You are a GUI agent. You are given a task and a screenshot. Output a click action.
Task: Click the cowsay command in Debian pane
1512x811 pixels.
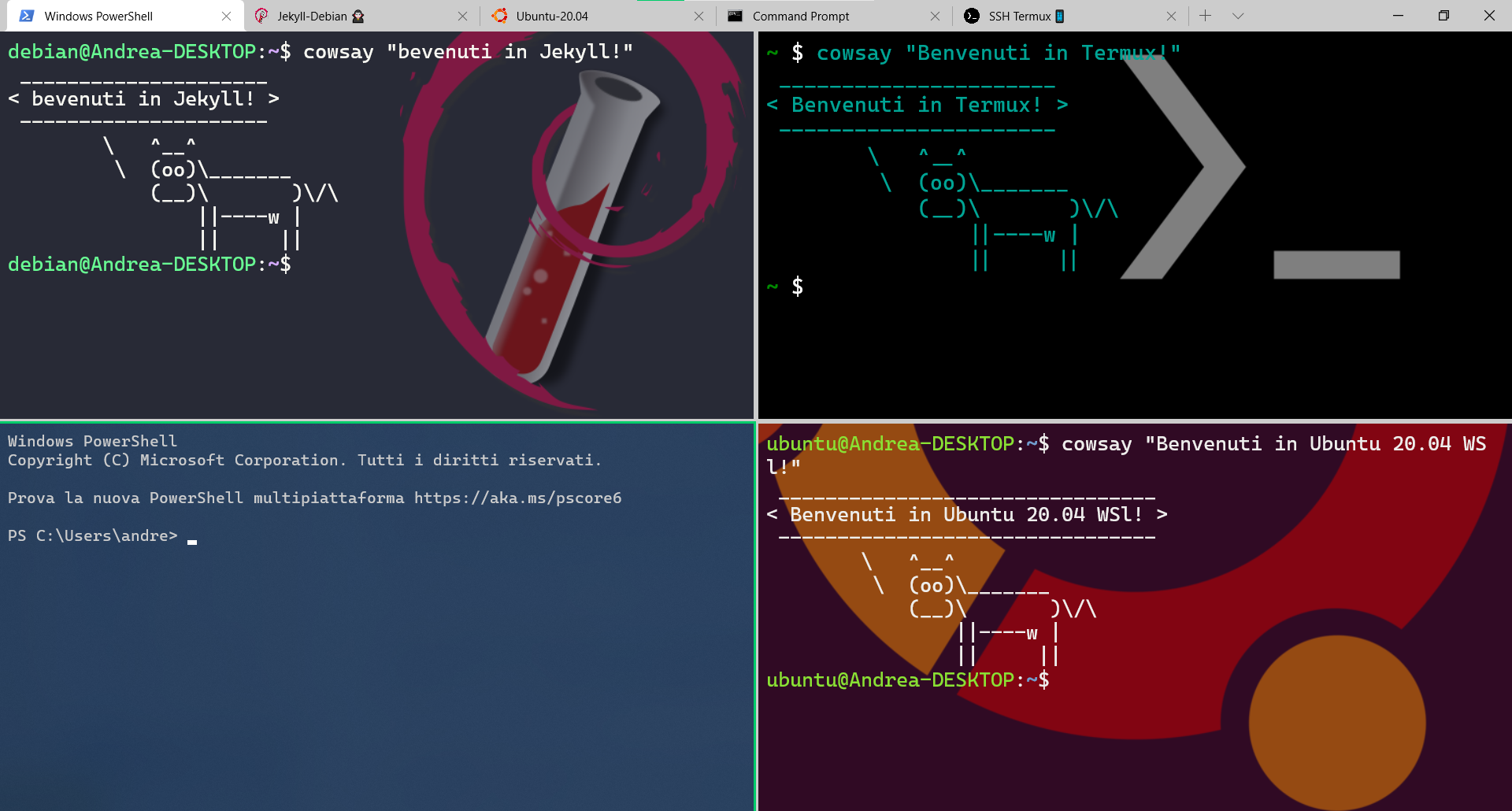468,52
